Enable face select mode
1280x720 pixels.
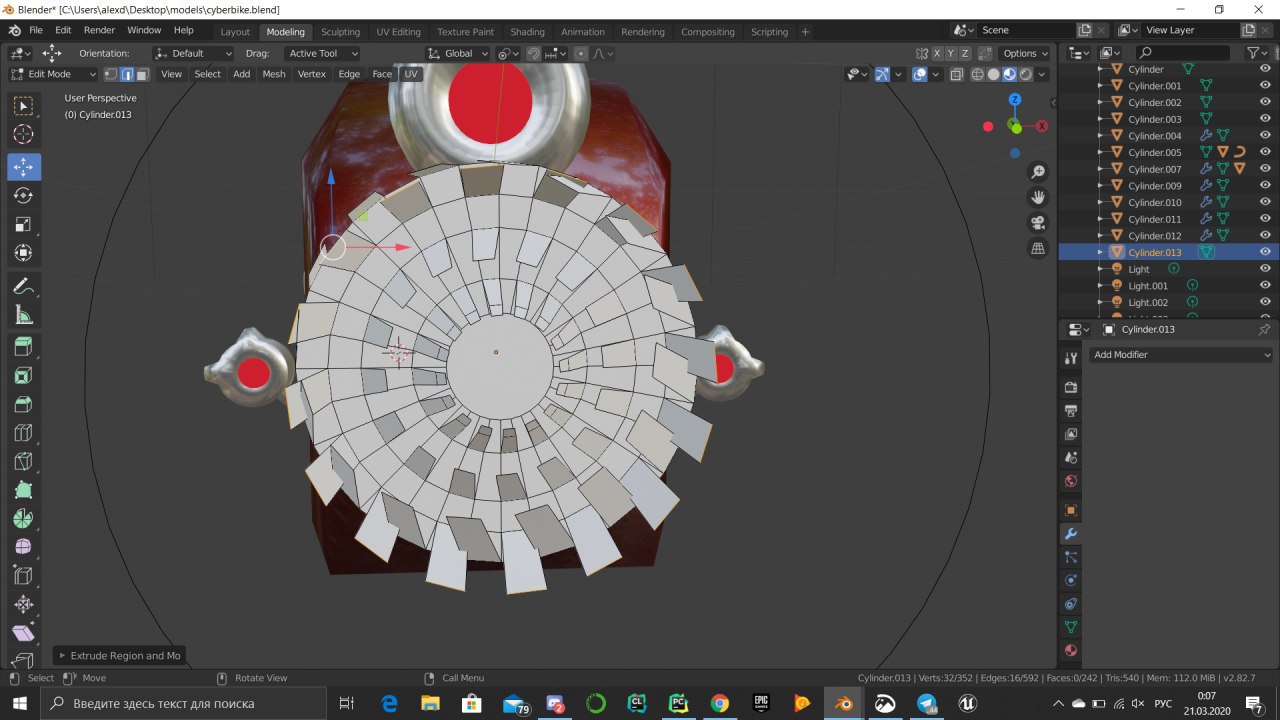click(x=142, y=74)
